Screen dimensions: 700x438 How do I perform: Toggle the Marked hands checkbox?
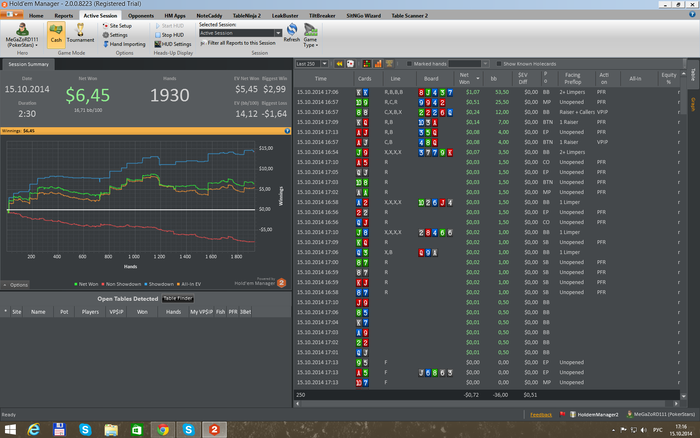click(x=409, y=64)
